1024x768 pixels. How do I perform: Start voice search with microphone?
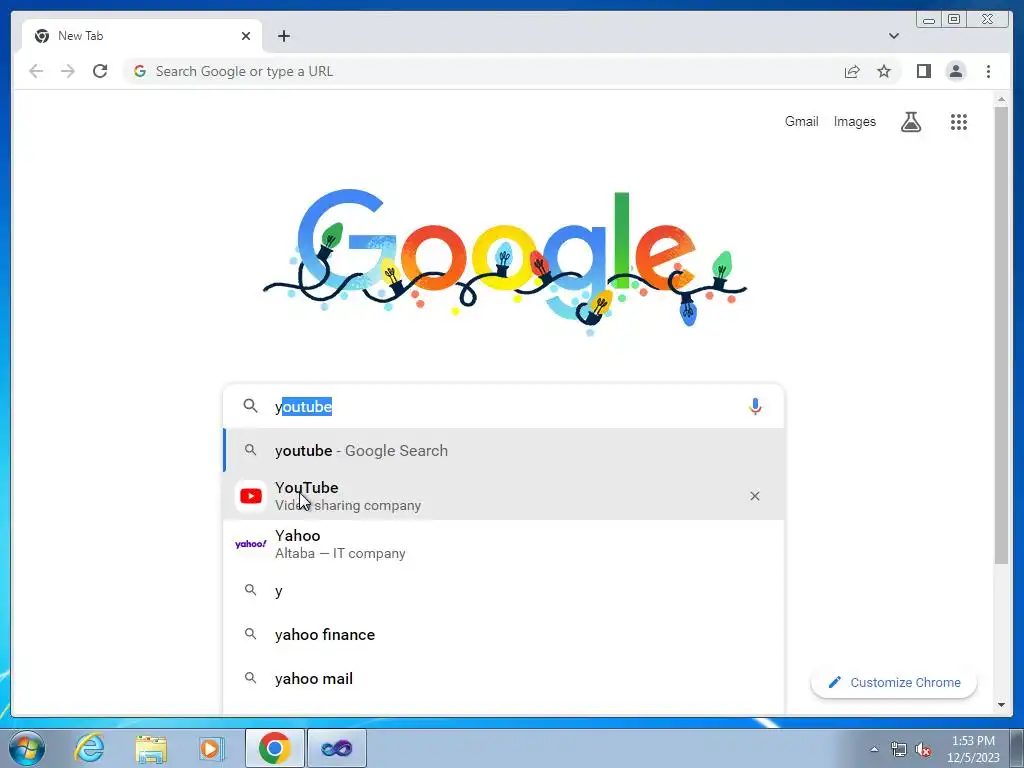755,406
